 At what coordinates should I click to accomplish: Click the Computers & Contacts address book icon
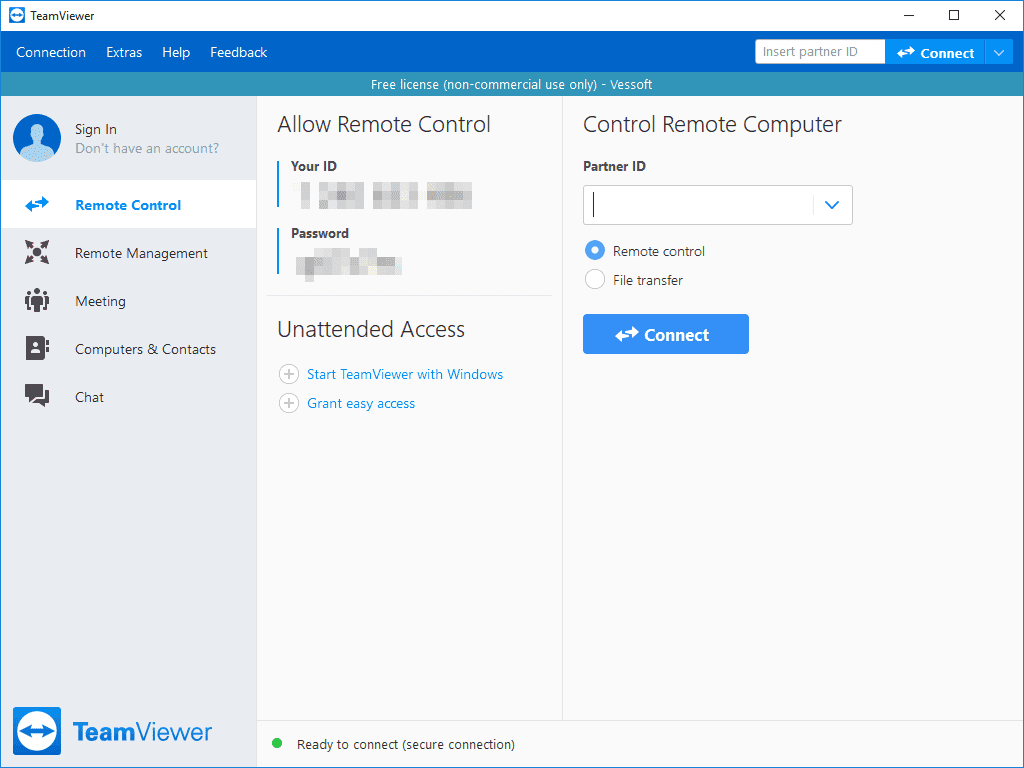click(37, 348)
